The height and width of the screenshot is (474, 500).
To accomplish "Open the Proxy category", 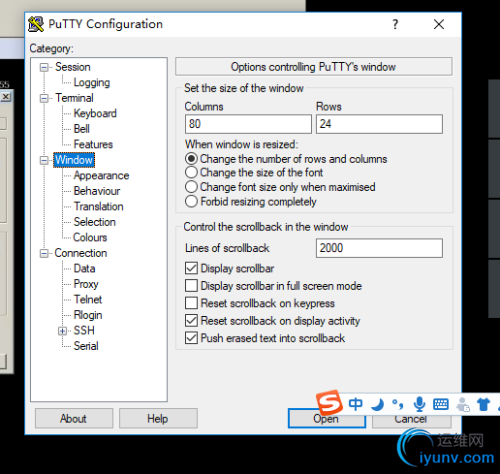I will point(86,284).
